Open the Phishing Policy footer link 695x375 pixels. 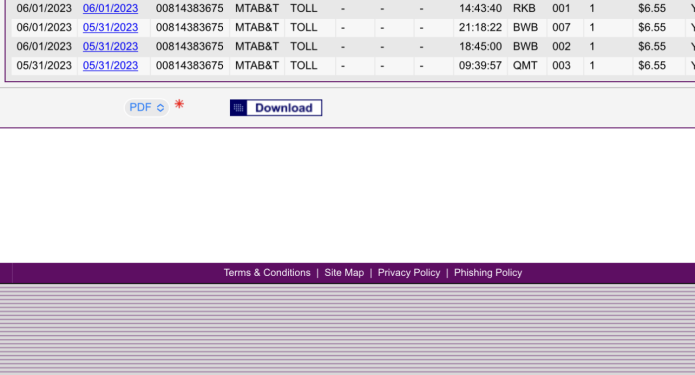click(x=488, y=273)
